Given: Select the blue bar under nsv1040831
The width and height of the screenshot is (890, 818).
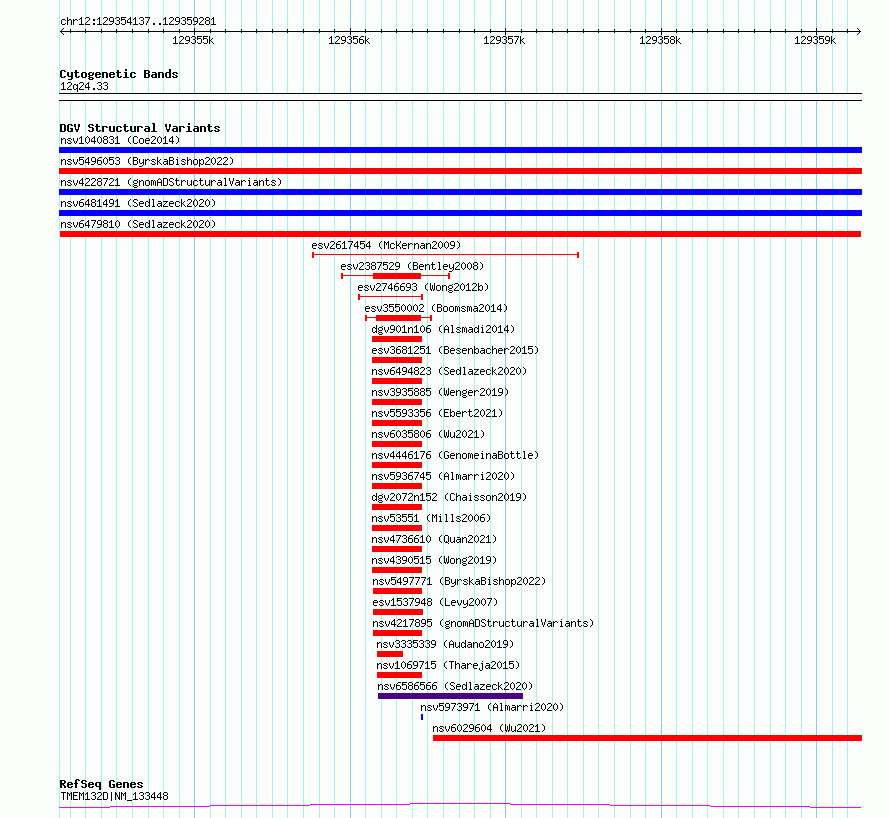Looking at the screenshot, I should point(460,150).
